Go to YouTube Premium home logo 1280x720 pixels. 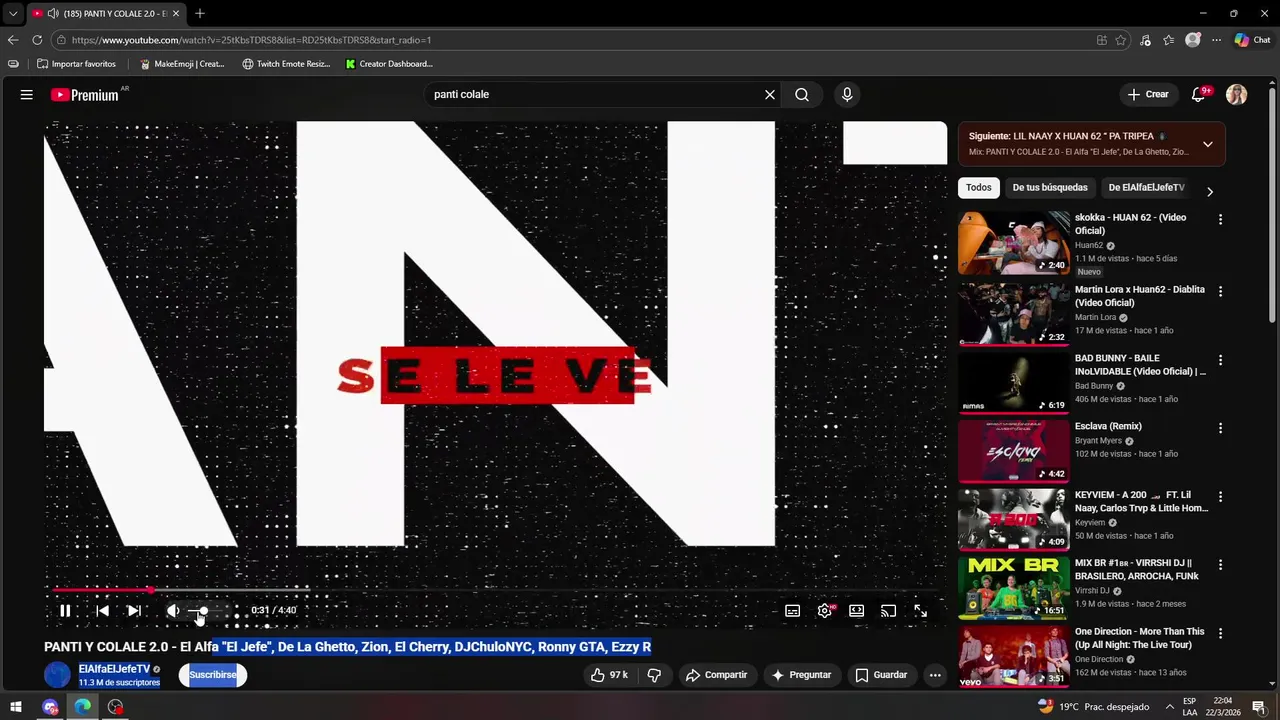(87, 95)
